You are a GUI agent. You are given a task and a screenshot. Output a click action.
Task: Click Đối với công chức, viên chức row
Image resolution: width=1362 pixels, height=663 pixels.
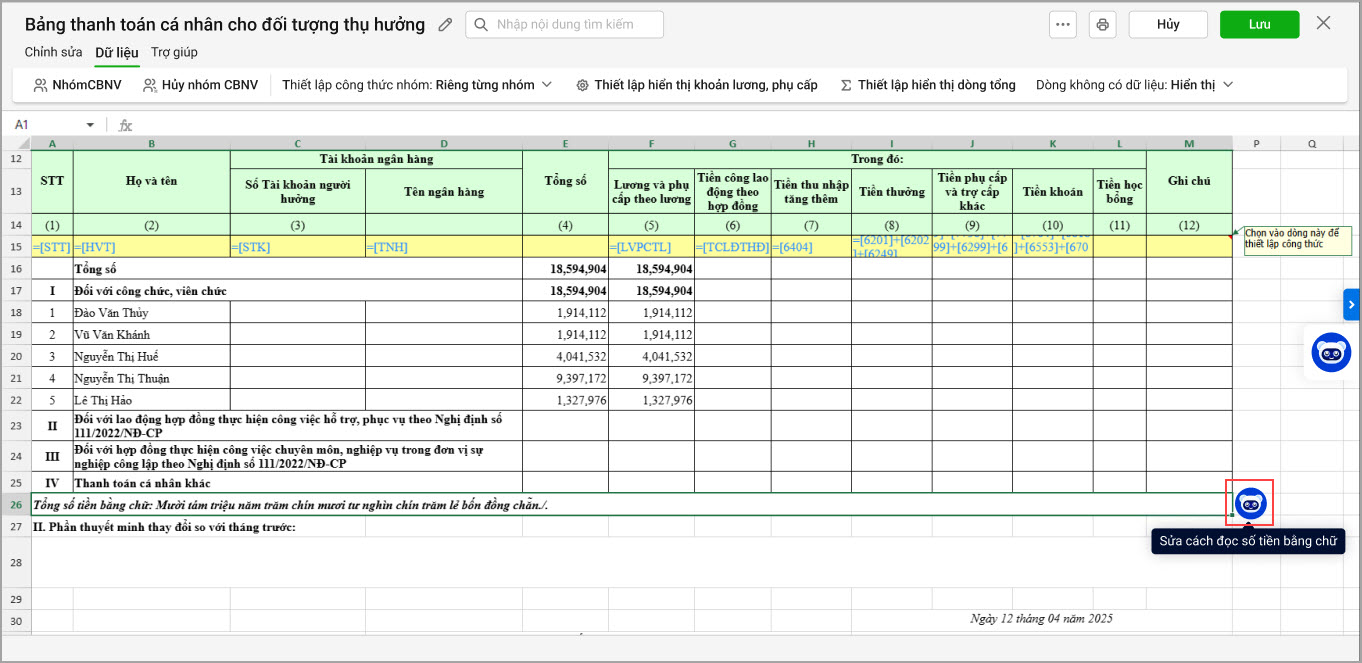(298, 291)
